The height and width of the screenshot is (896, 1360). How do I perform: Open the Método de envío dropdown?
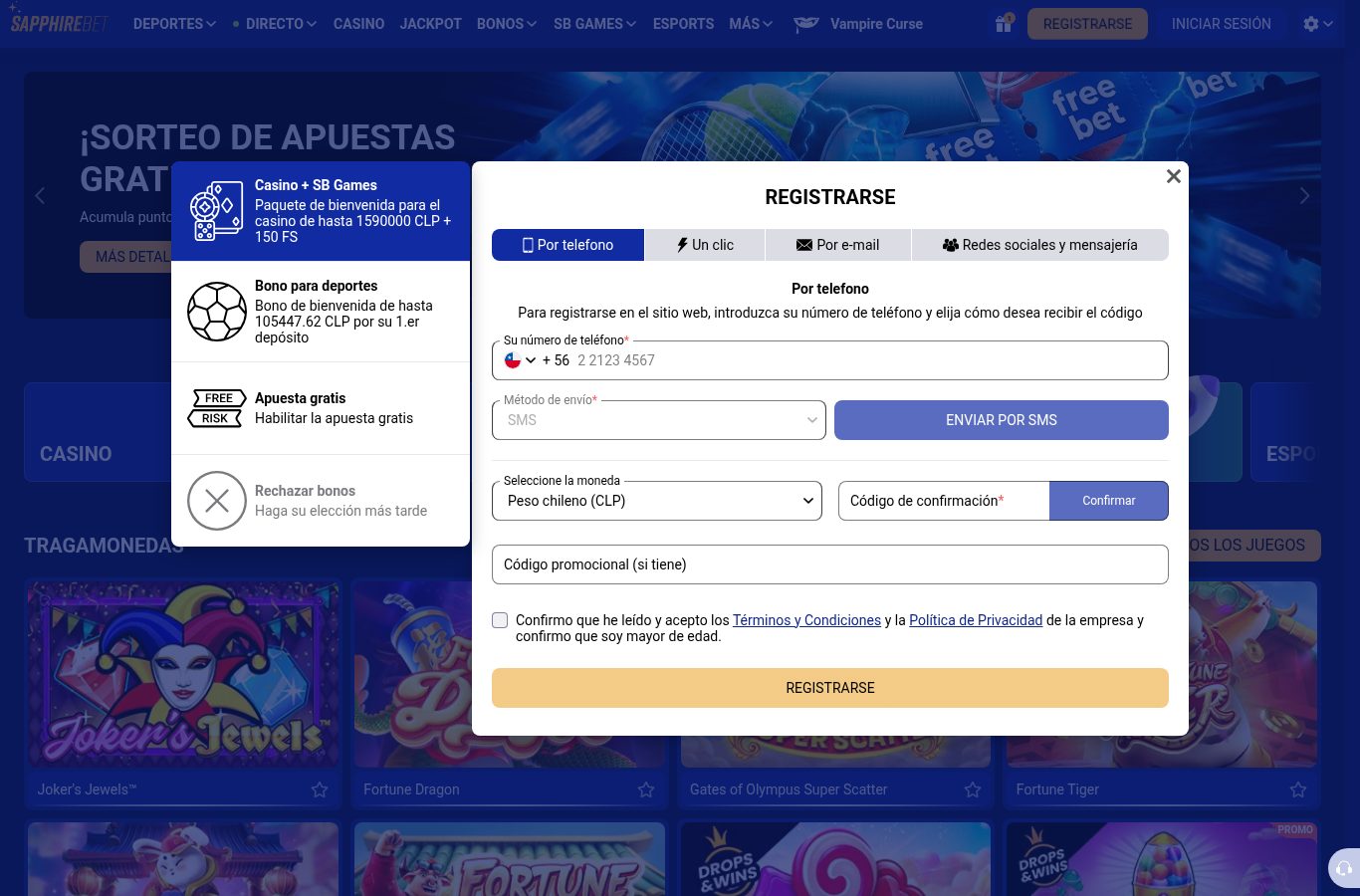(659, 420)
